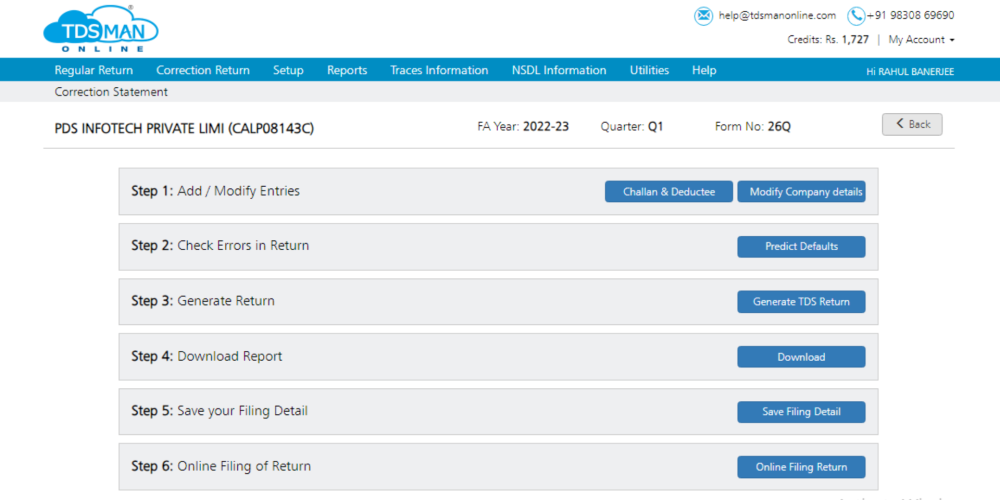Viewport: 1000px width, 500px height.
Task: Click the Predict Defaults button
Action: 801,247
